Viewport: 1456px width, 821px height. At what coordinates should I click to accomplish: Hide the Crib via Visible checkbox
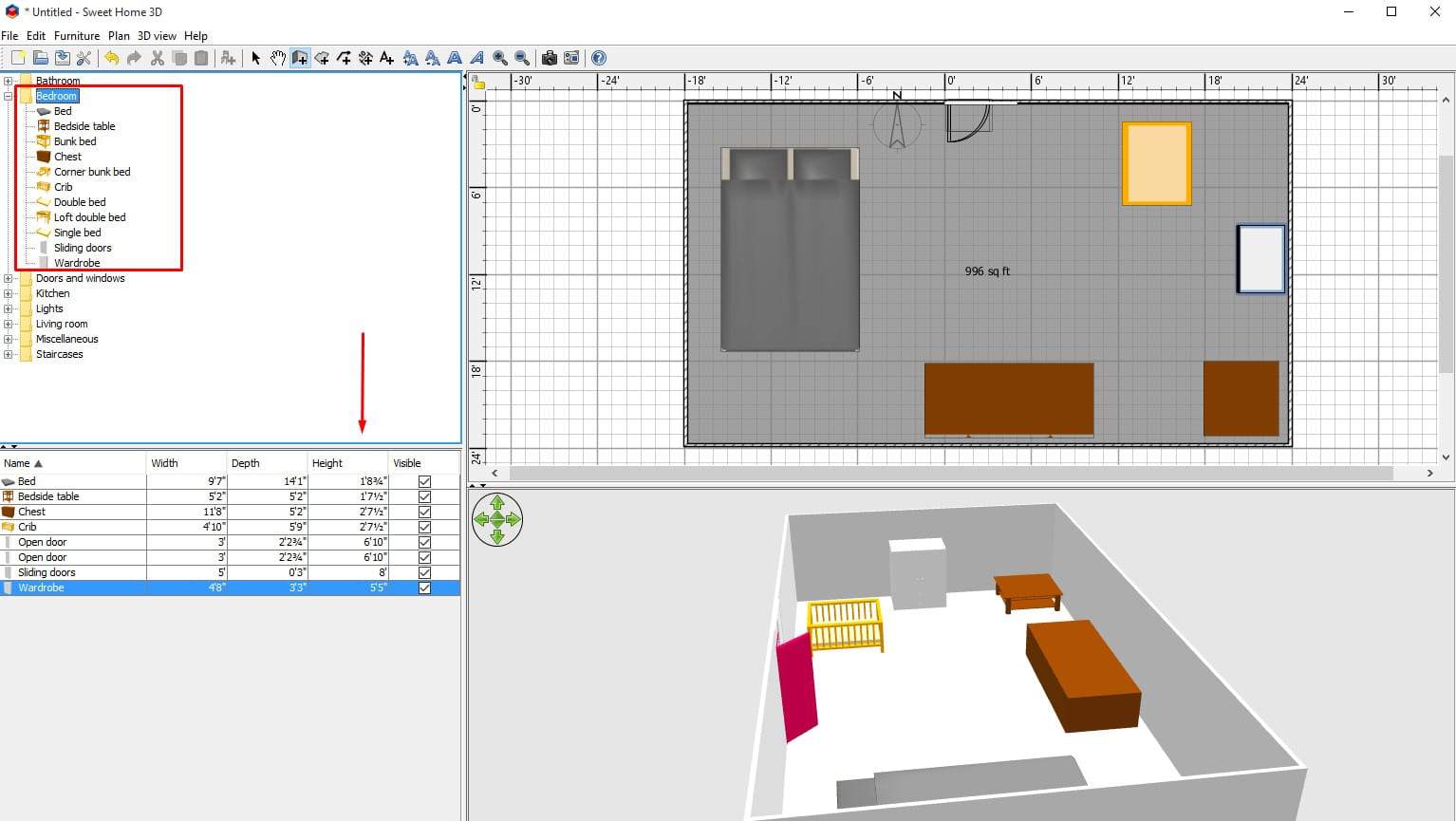click(424, 527)
